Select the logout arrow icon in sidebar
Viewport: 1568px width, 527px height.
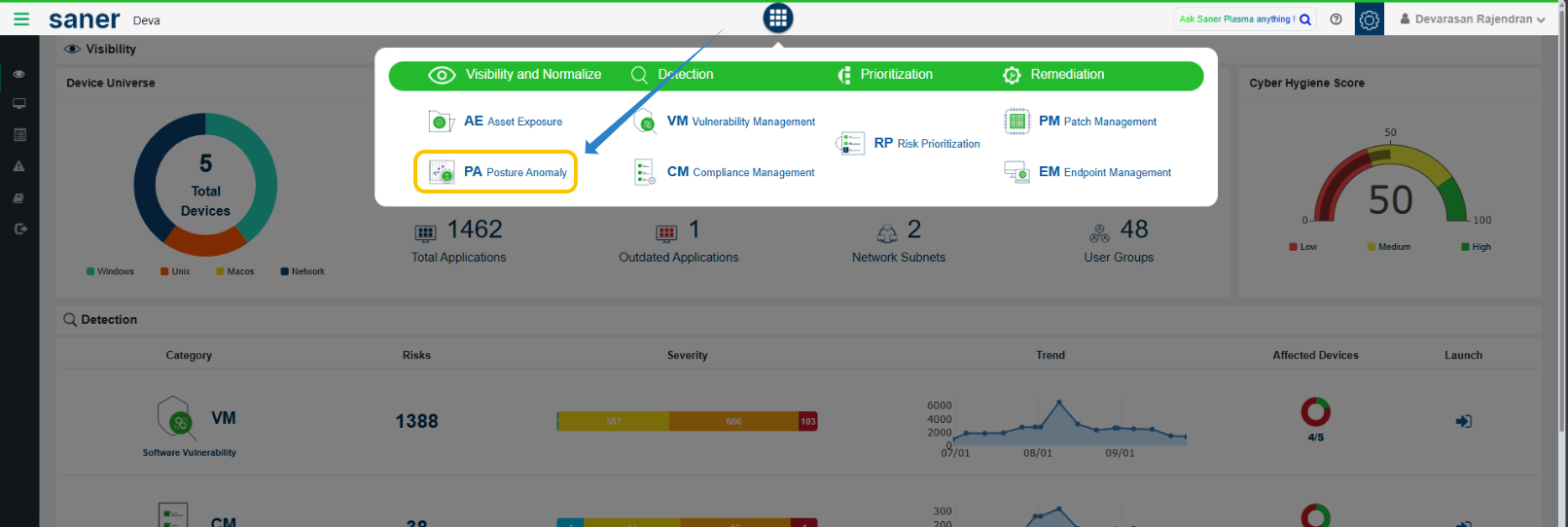click(x=20, y=229)
